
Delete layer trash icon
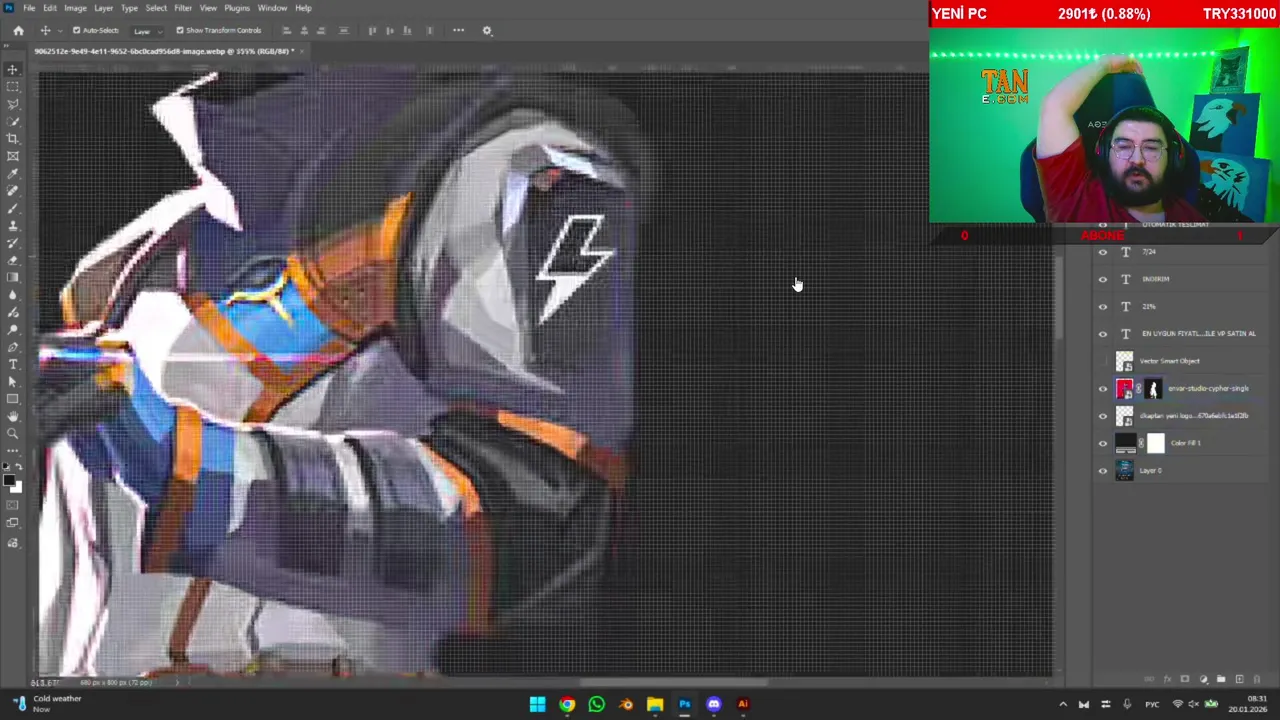click(x=1256, y=679)
